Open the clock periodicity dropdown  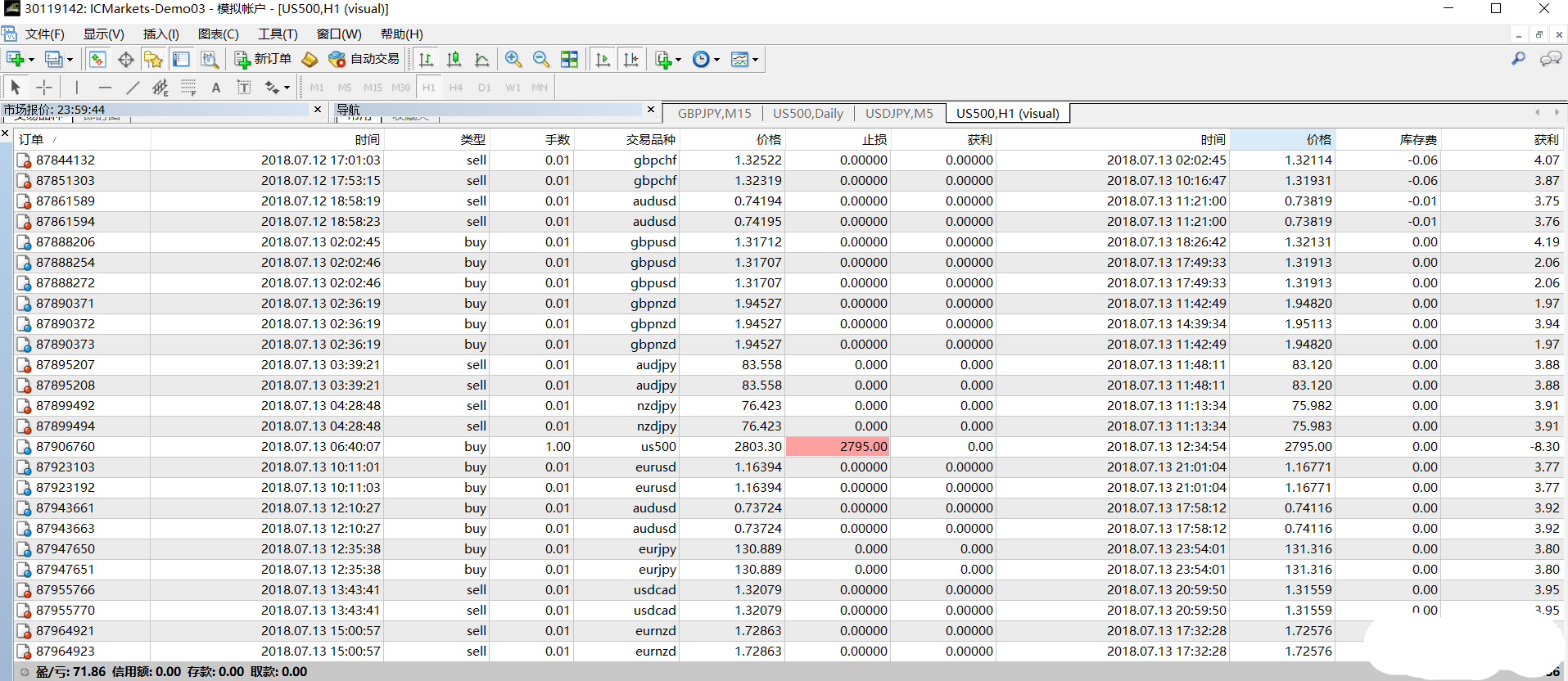click(716, 60)
